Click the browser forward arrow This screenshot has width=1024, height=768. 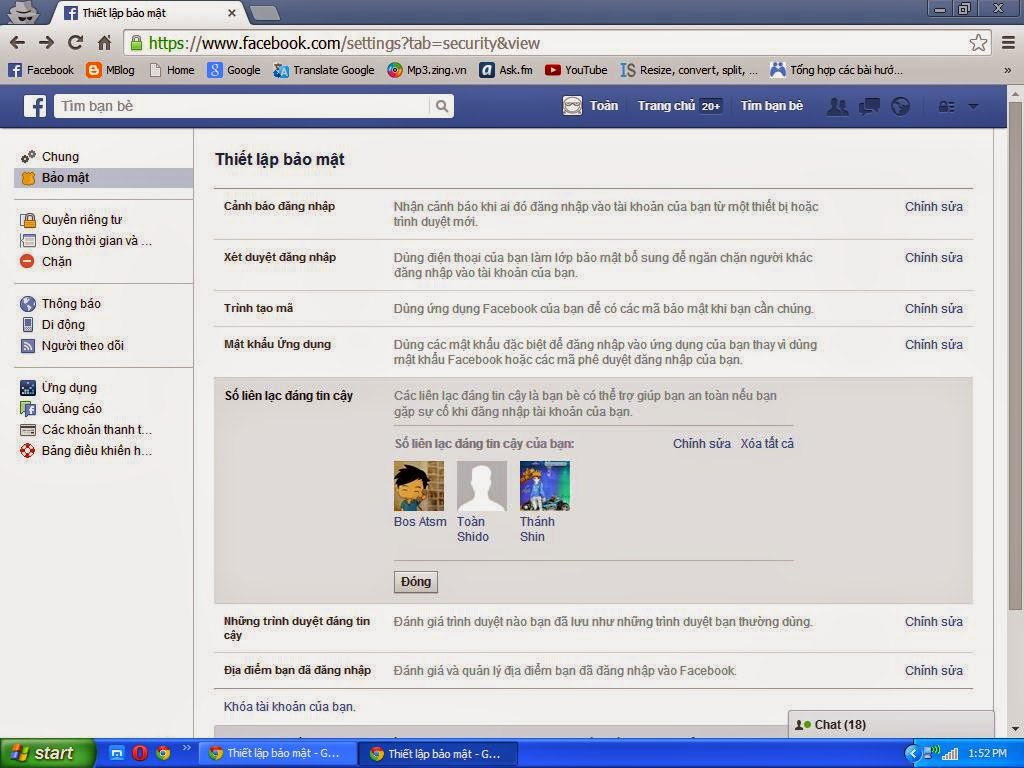[46, 43]
